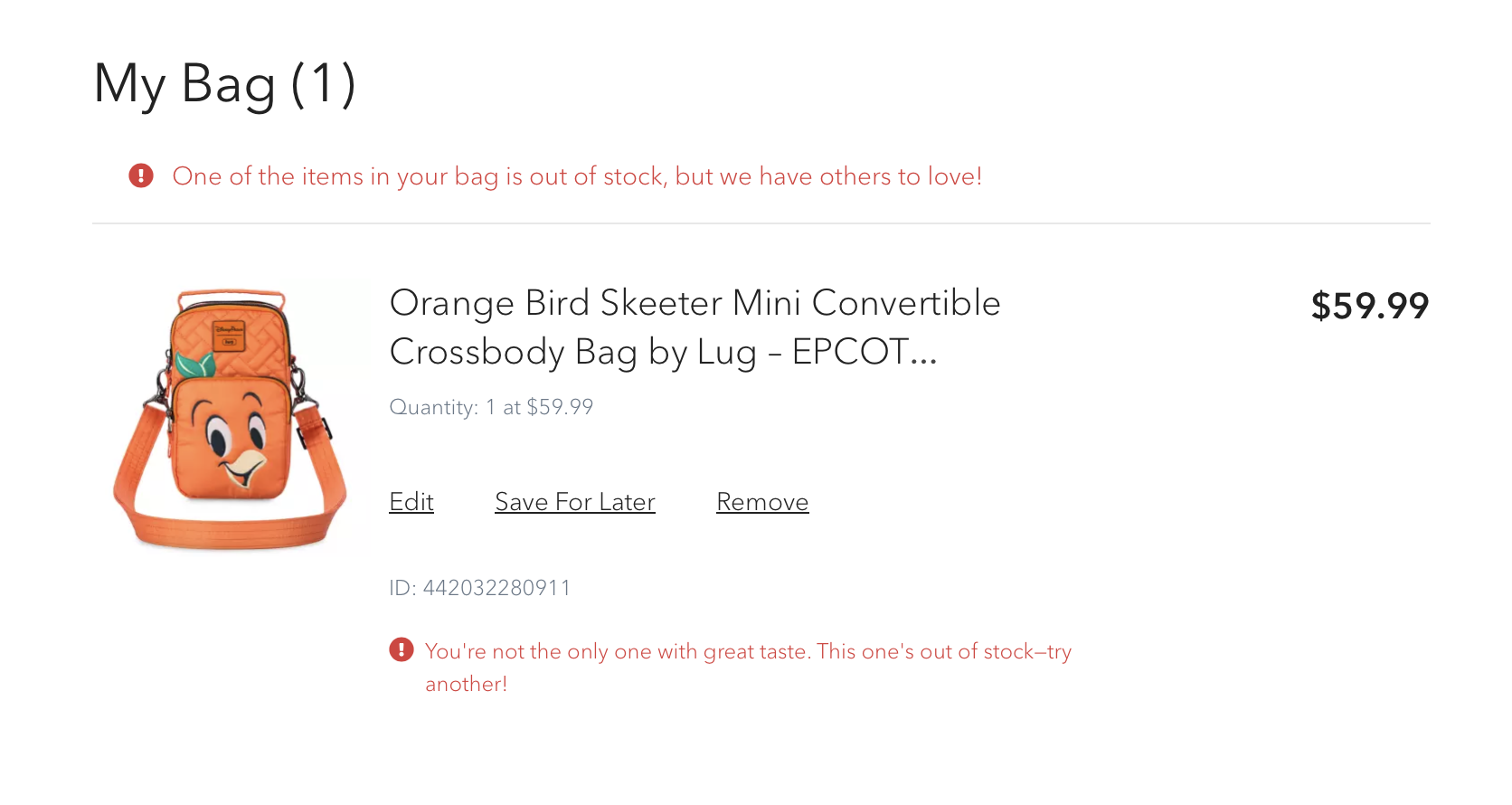
Task: Open the Orange Bird crossbody bag thumbnail
Action: pos(232,417)
